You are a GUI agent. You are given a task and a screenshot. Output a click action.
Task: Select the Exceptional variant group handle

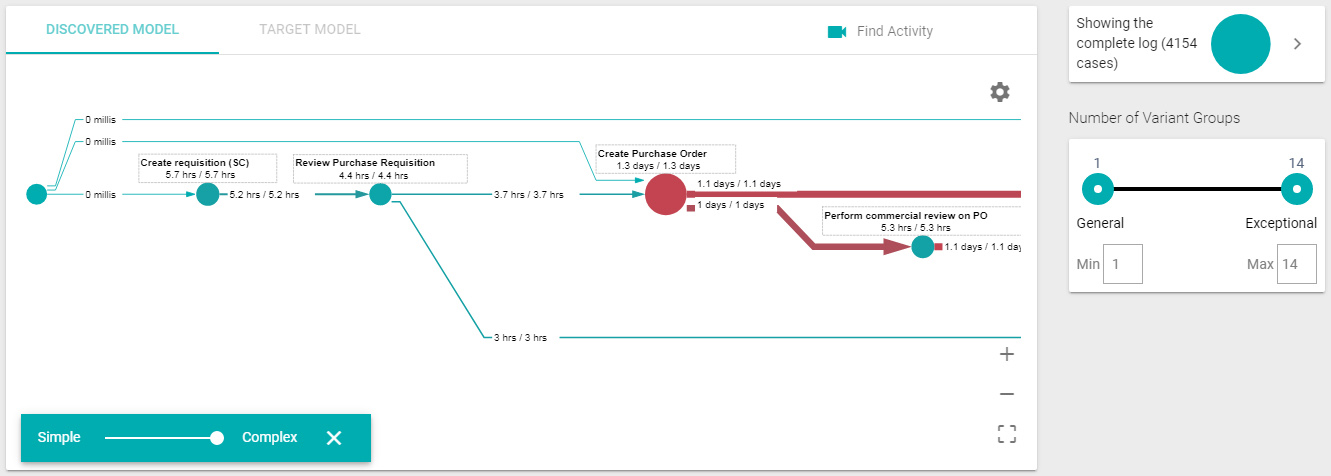(1297, 188)
